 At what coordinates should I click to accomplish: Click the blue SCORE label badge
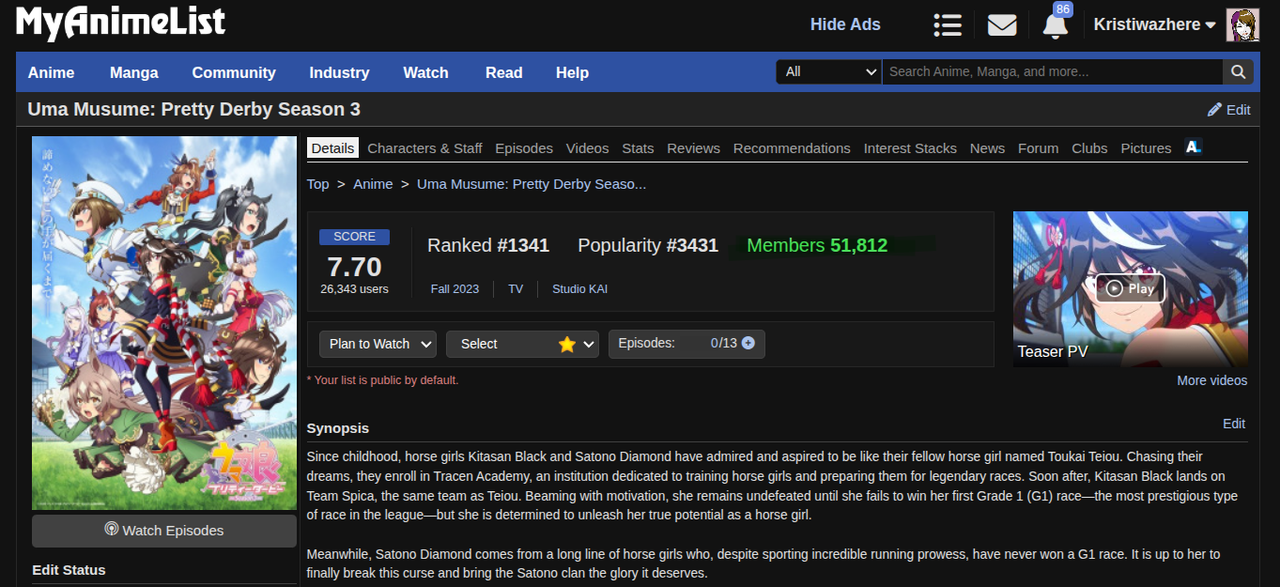(x=355, y=237)
